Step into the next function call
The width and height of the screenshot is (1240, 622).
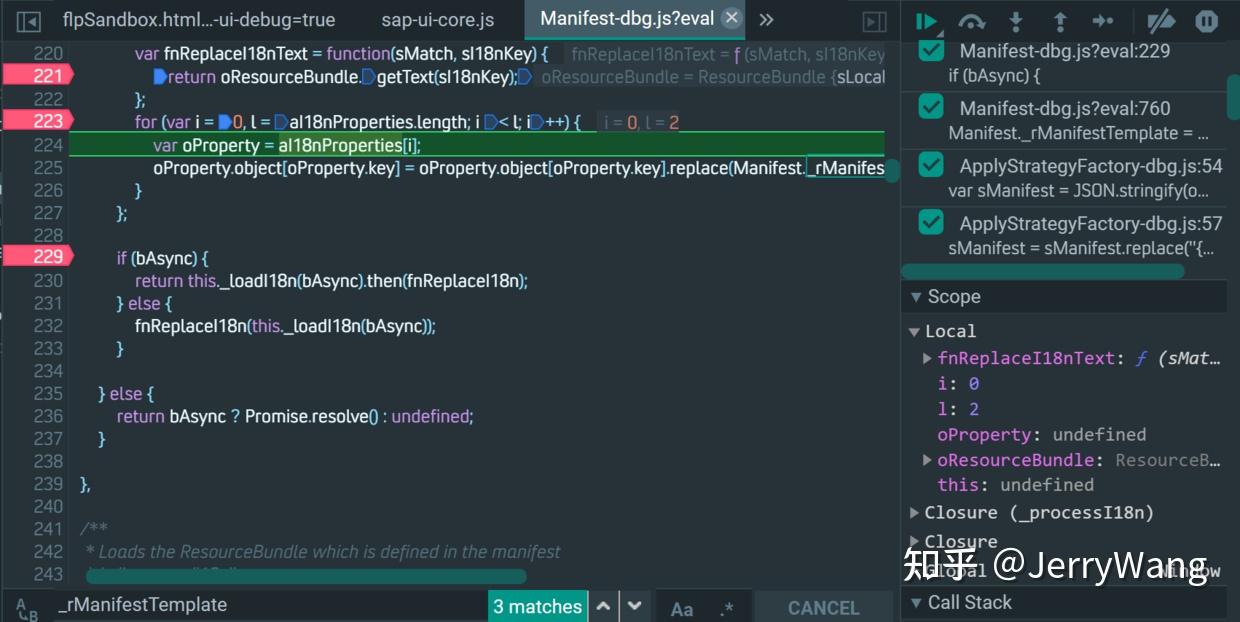pos(1016,20)
